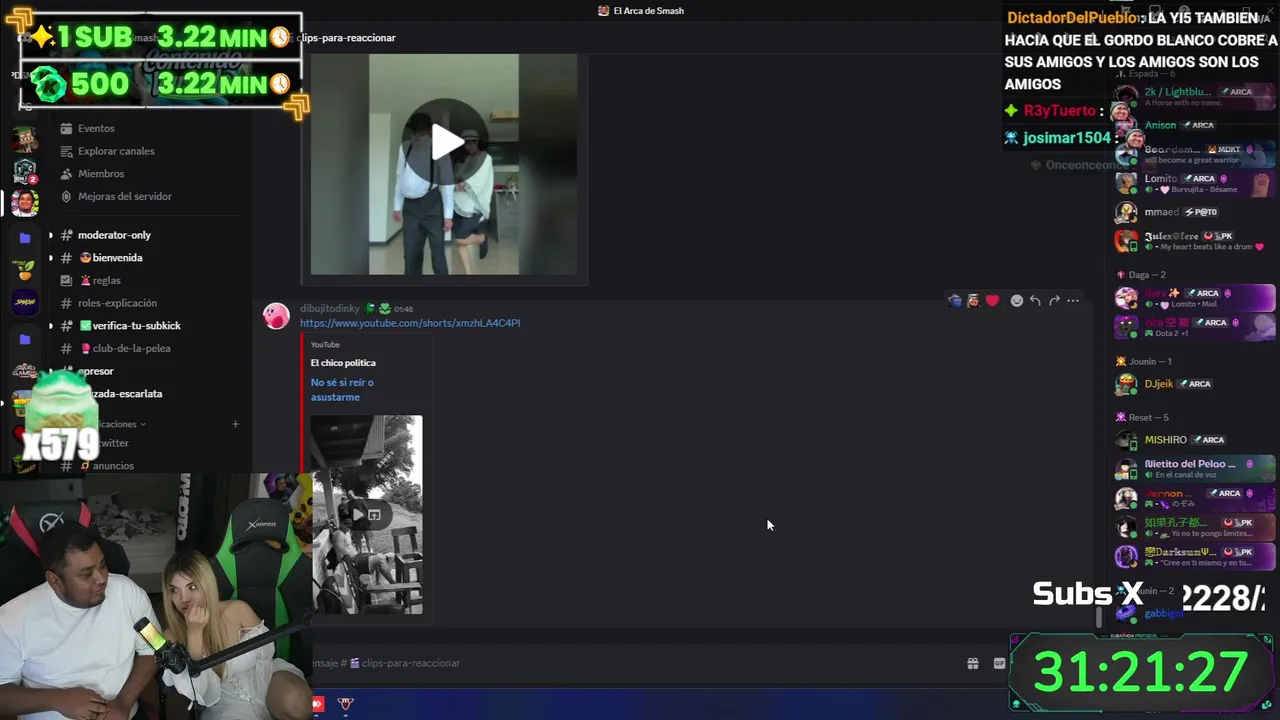
Task: Expand the bienvenida channel threads arrow
Action: (51, 258)
